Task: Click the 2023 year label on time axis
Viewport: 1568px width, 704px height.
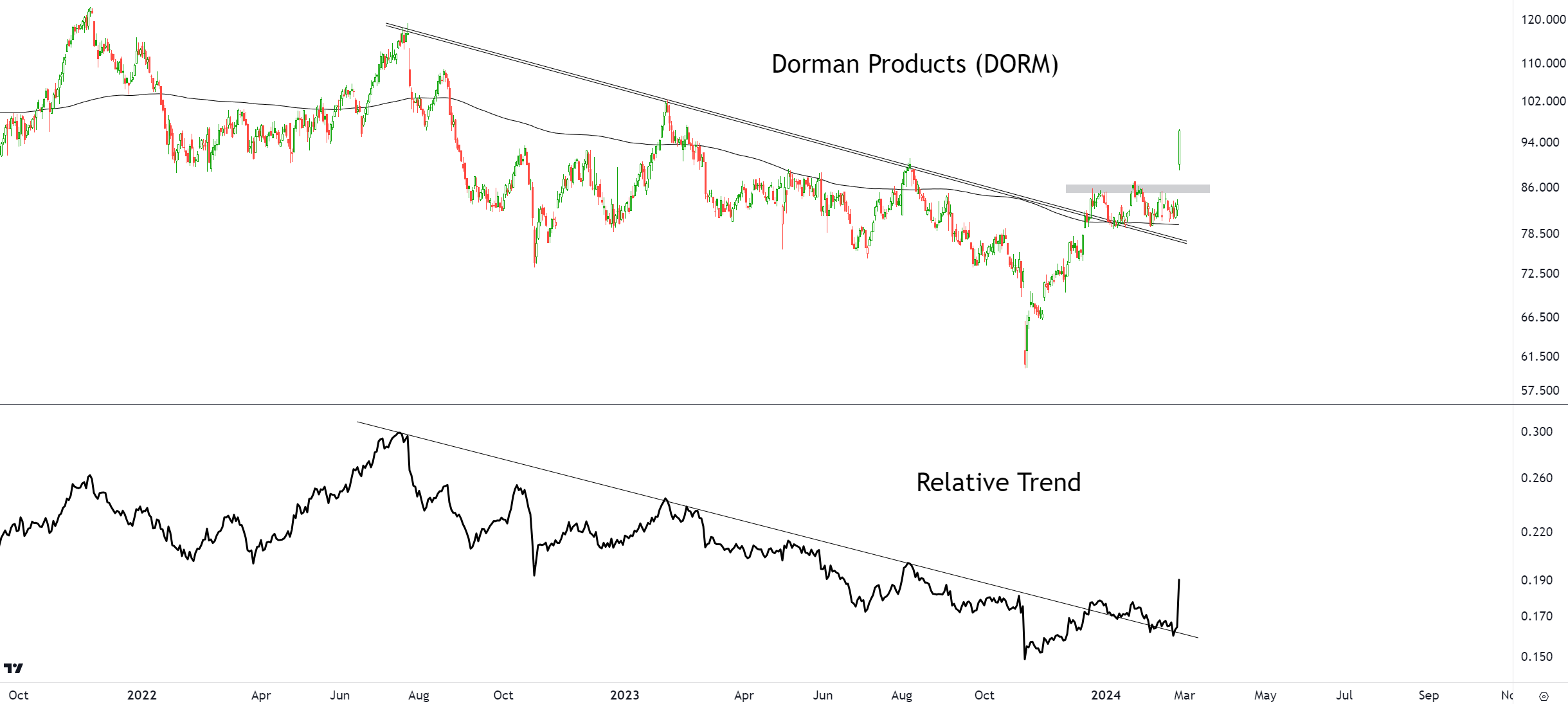Action: [624, 695]
